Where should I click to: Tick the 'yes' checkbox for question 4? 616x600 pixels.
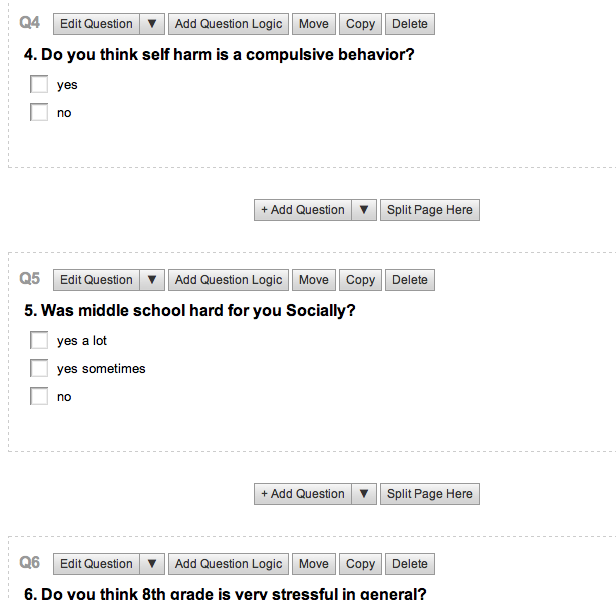39,85
